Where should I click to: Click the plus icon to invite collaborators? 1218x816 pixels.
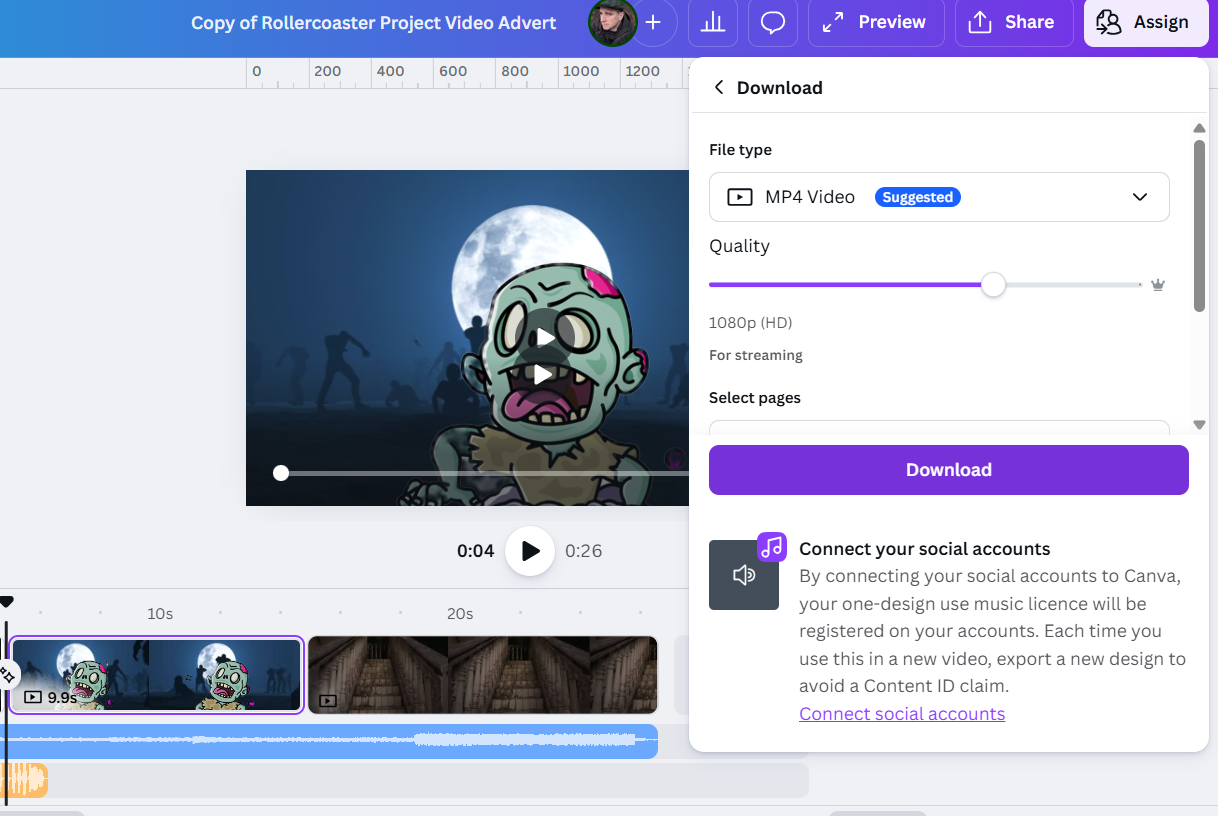pyautogui.click(x=655, y=22)
